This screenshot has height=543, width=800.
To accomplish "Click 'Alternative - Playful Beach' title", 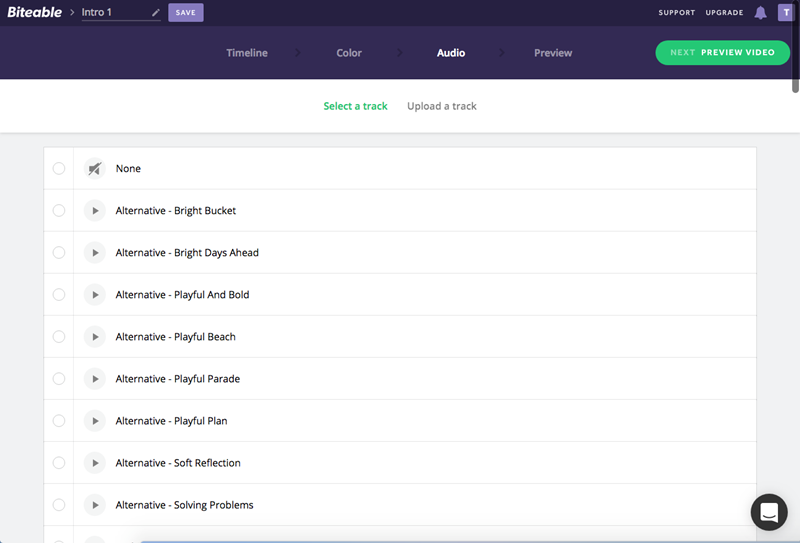I will pyautogui.click(x=176, y=337).
